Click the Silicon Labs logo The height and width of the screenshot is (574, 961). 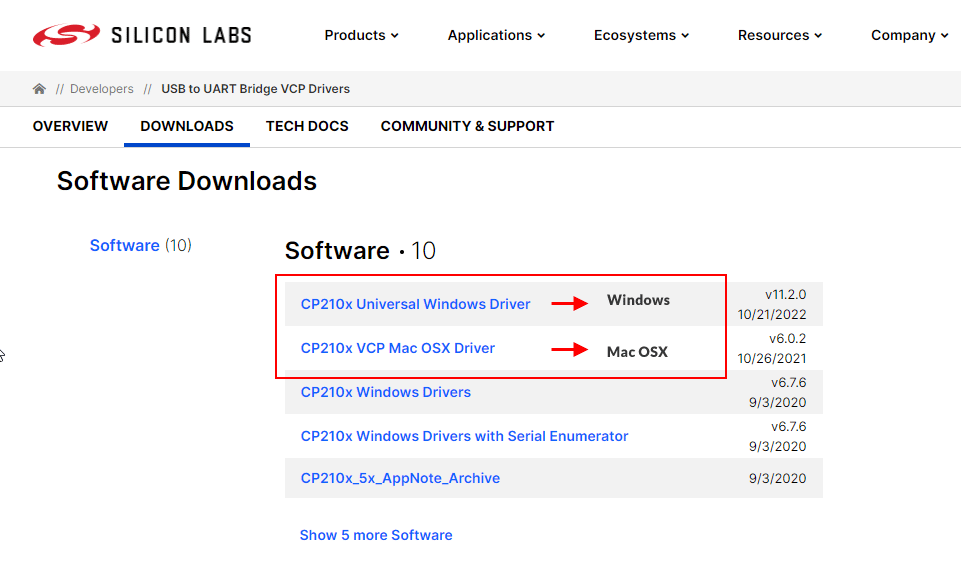click(141, 35)
